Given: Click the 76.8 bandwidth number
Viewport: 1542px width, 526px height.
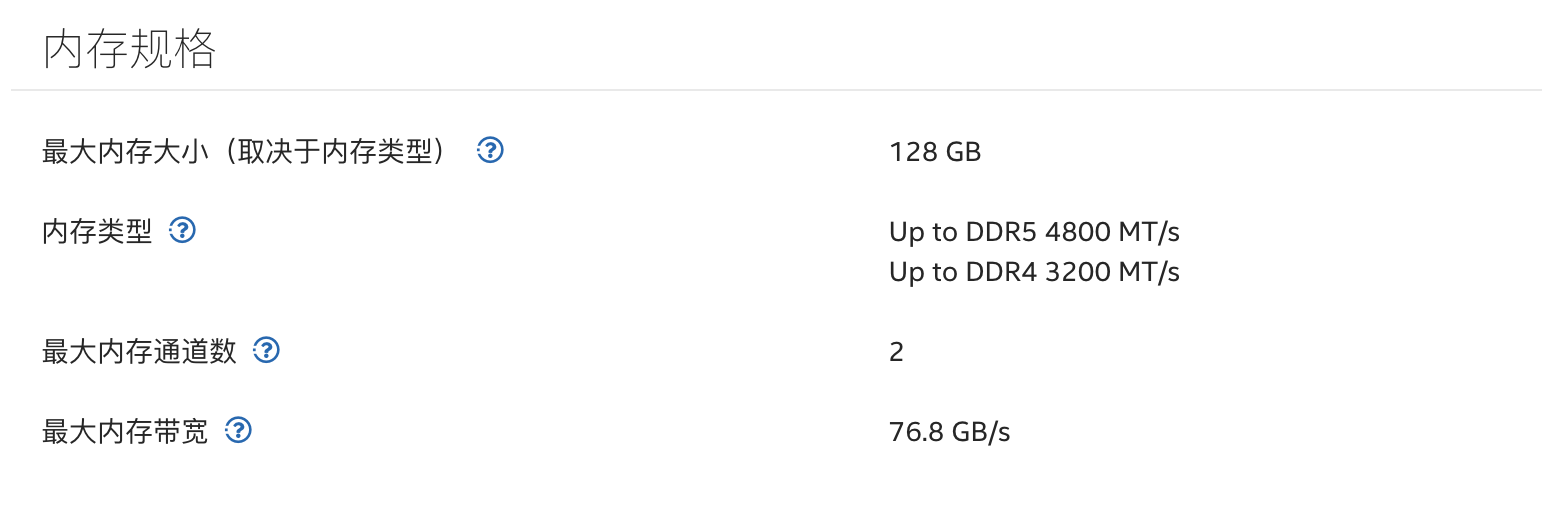Looking at the screenshot, I should (912, 432).
